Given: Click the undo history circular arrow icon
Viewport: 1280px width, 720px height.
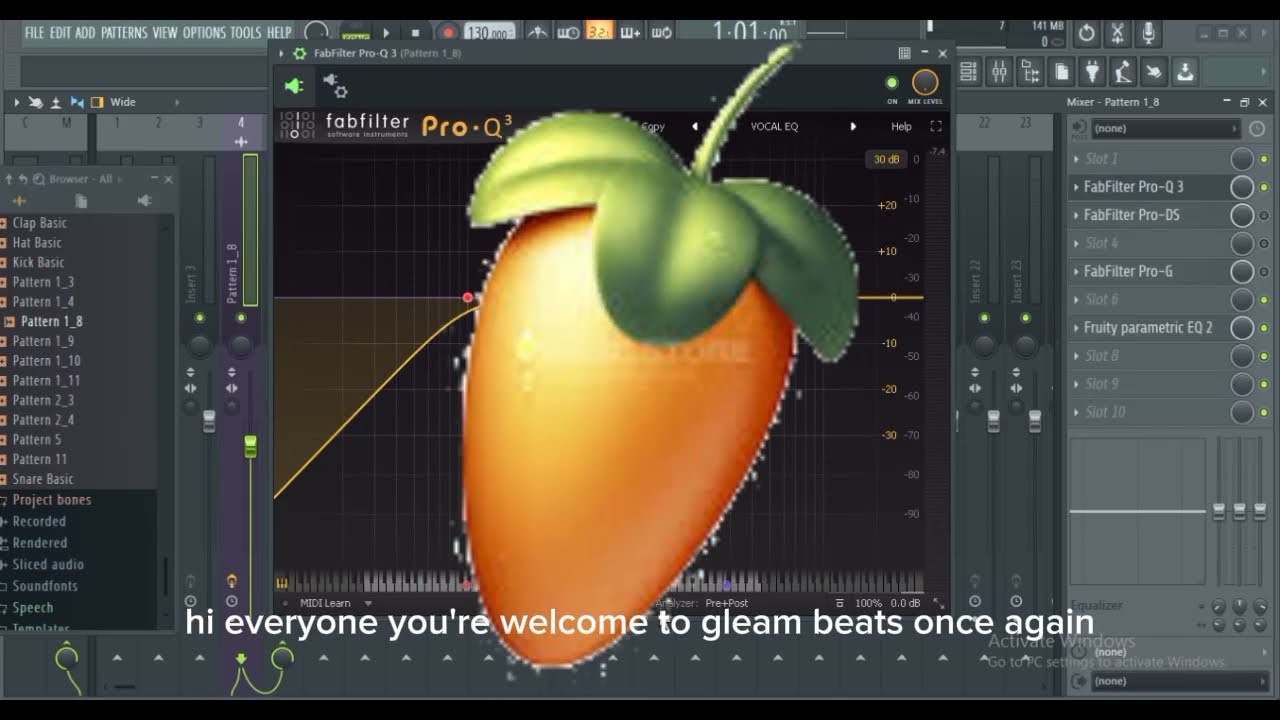Looking at the screenshot, I should point(1087,33).
